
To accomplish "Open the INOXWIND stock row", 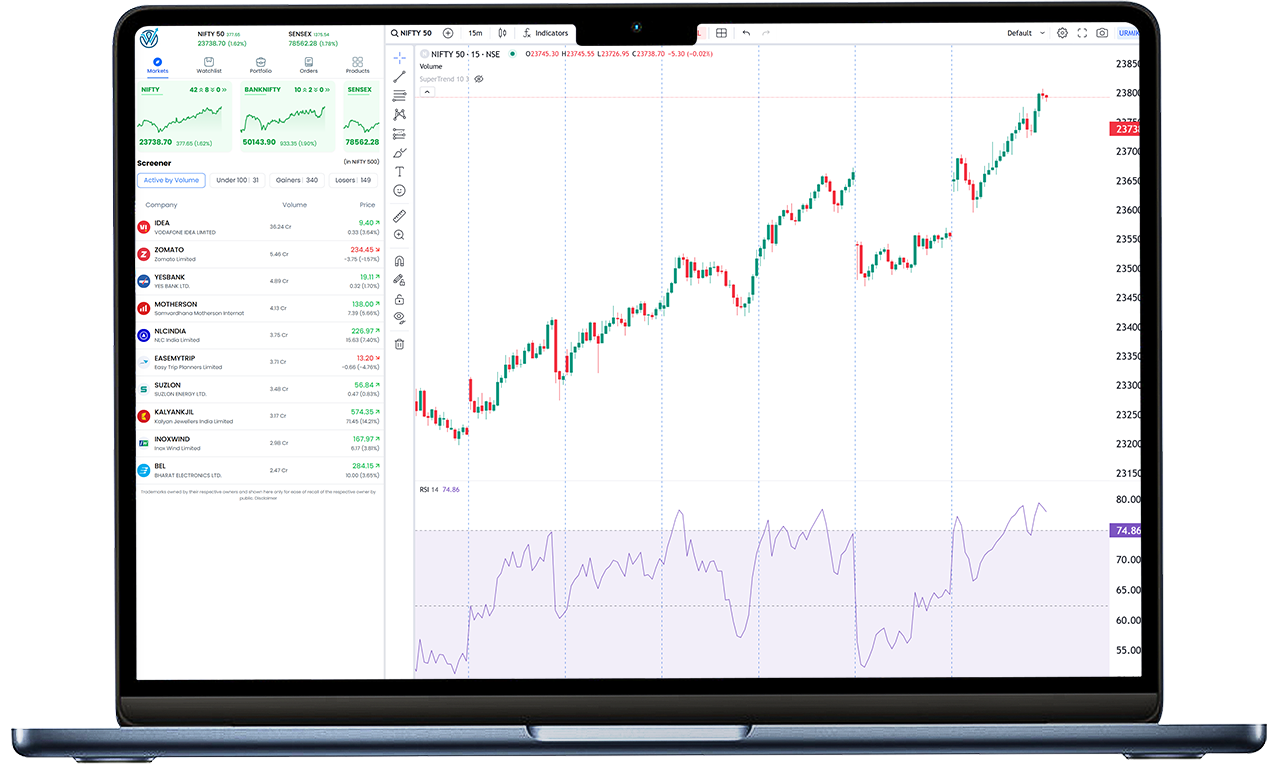I will tap(258, 443).
